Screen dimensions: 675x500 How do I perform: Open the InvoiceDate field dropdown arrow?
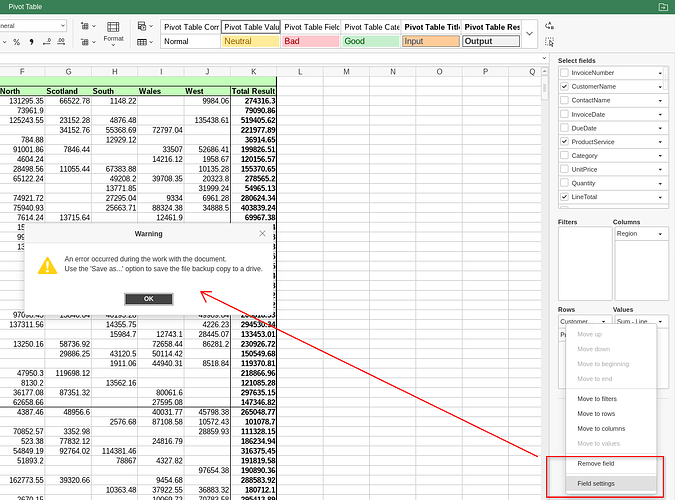[x=660, y=114]
